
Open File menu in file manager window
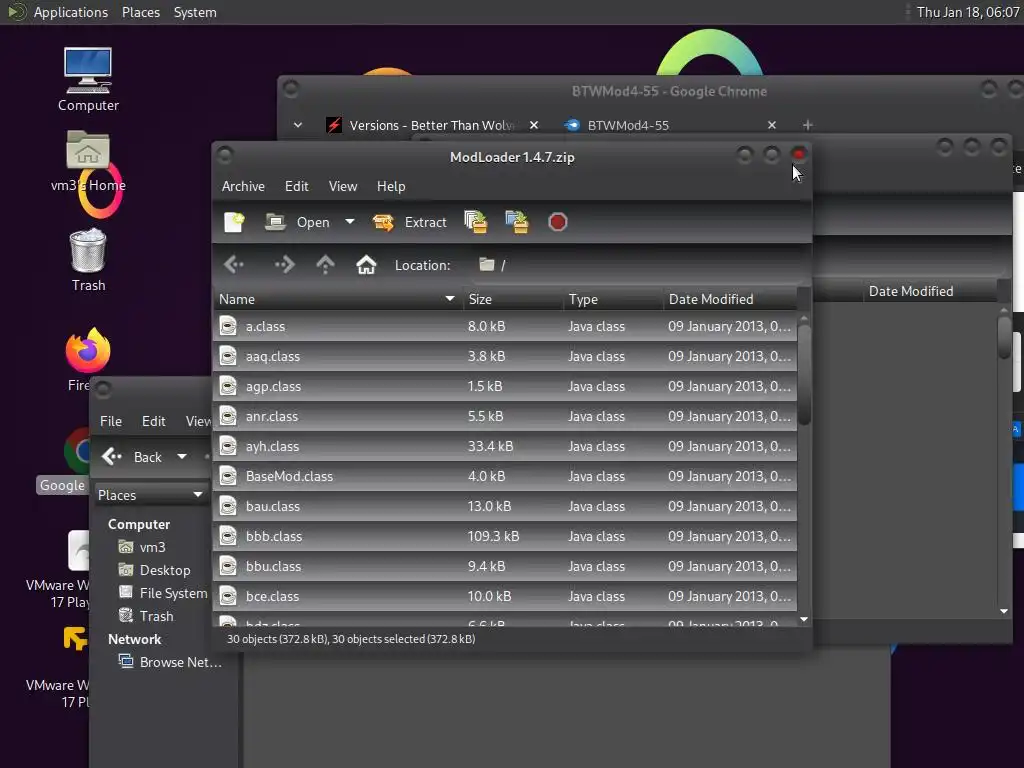(110, 421)
